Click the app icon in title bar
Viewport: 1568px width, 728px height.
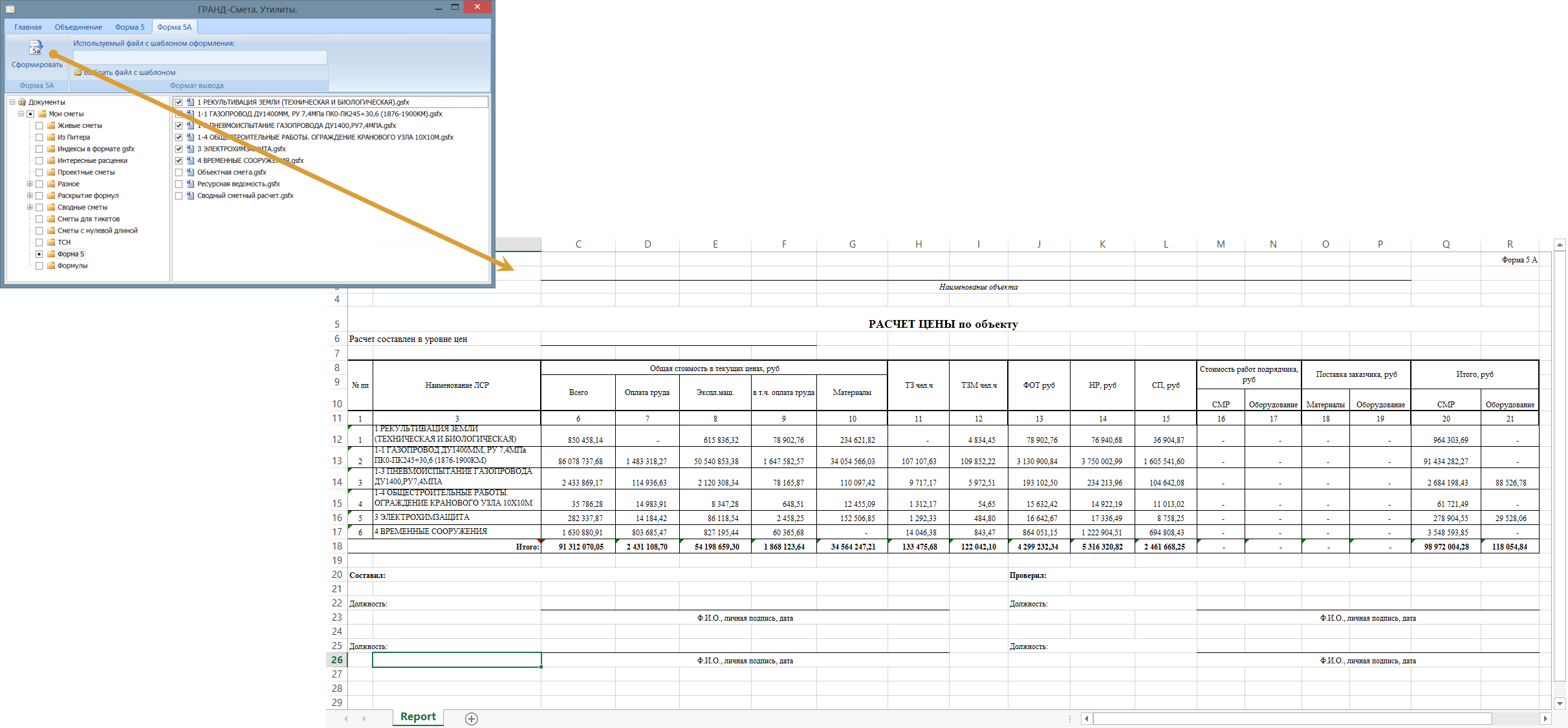coord(10,9)
